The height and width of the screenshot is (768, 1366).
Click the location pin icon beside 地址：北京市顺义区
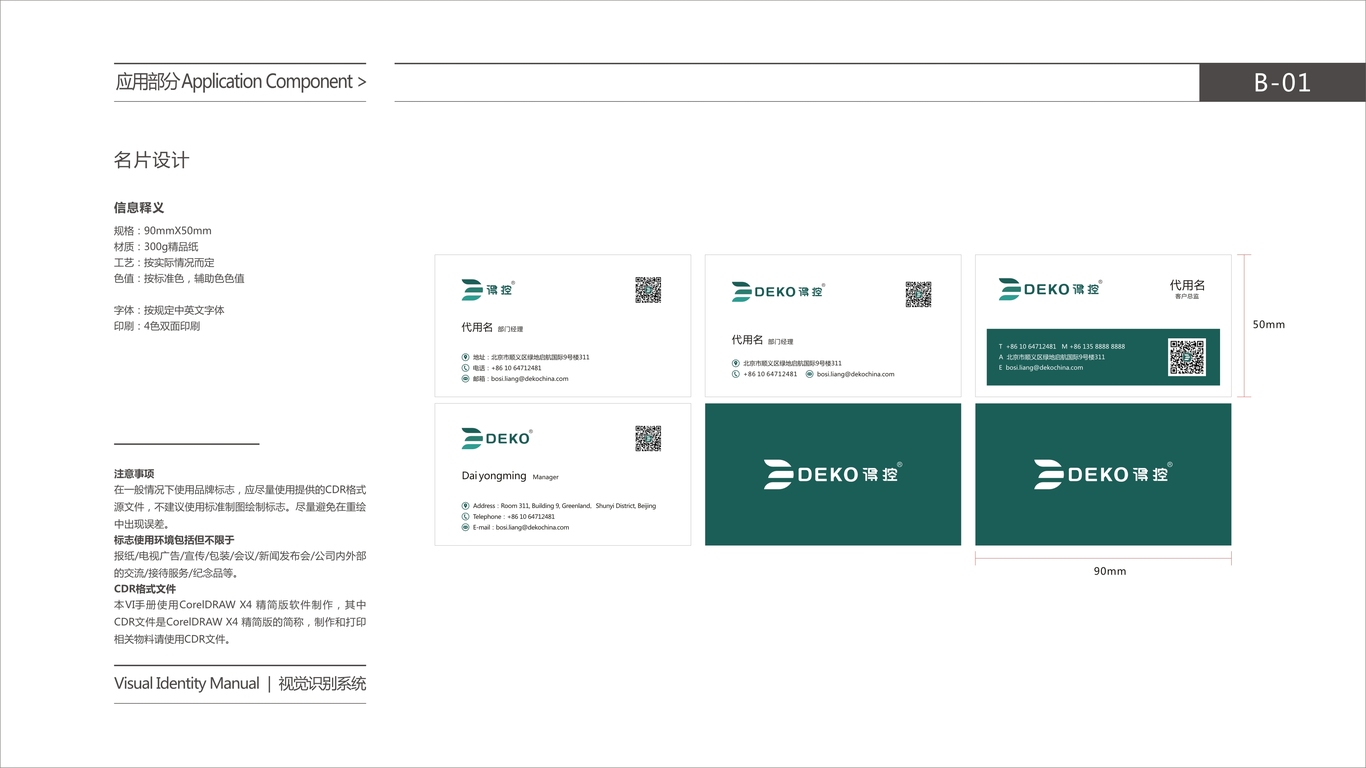coord(466,357)
